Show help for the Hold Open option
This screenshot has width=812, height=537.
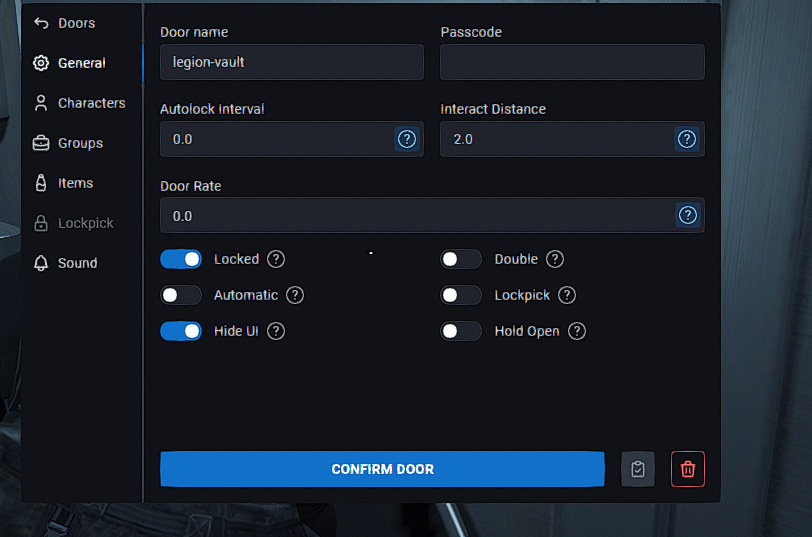pyautogui.click(x=576, y=331)
